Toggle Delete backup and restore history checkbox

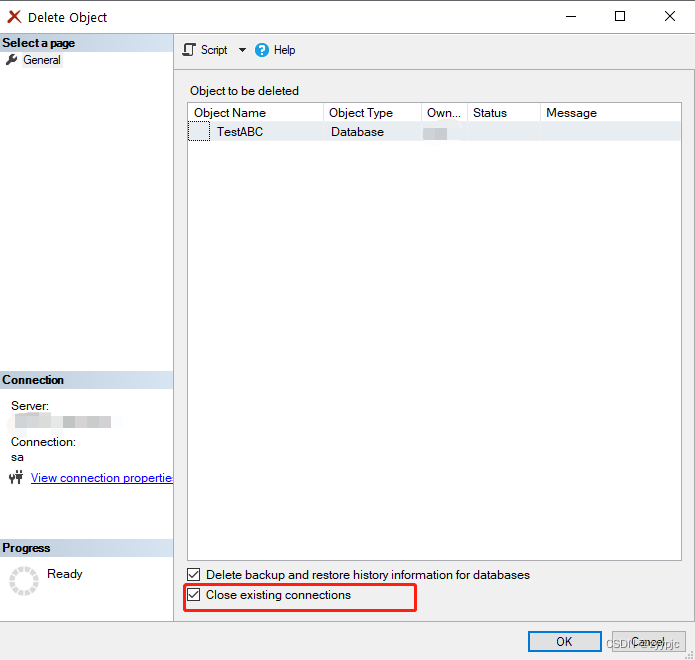tap(194, 574)
